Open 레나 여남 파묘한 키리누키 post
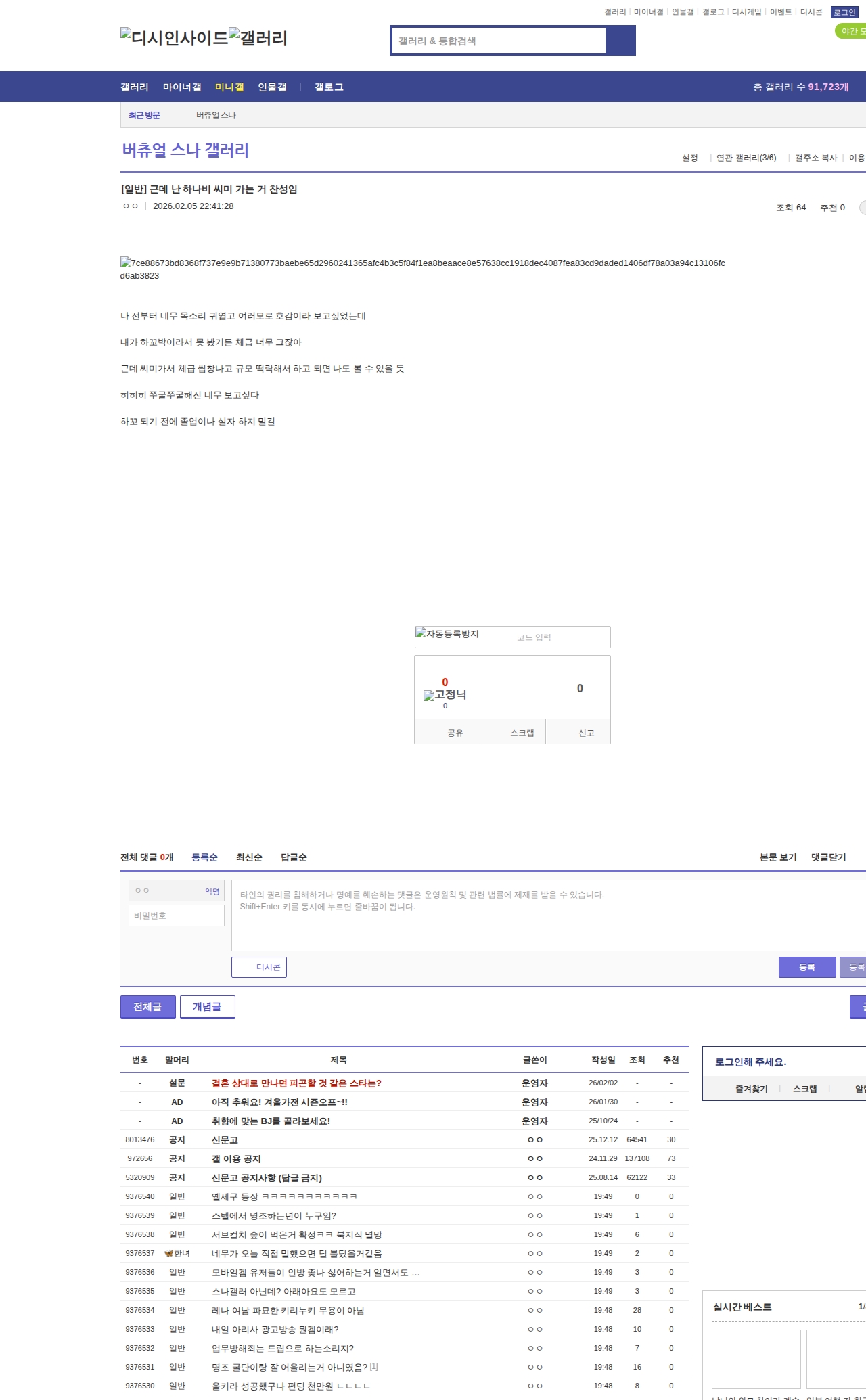Viewport: 866px width, 1400px height. pyautogui.click(x=288, y=1310)
